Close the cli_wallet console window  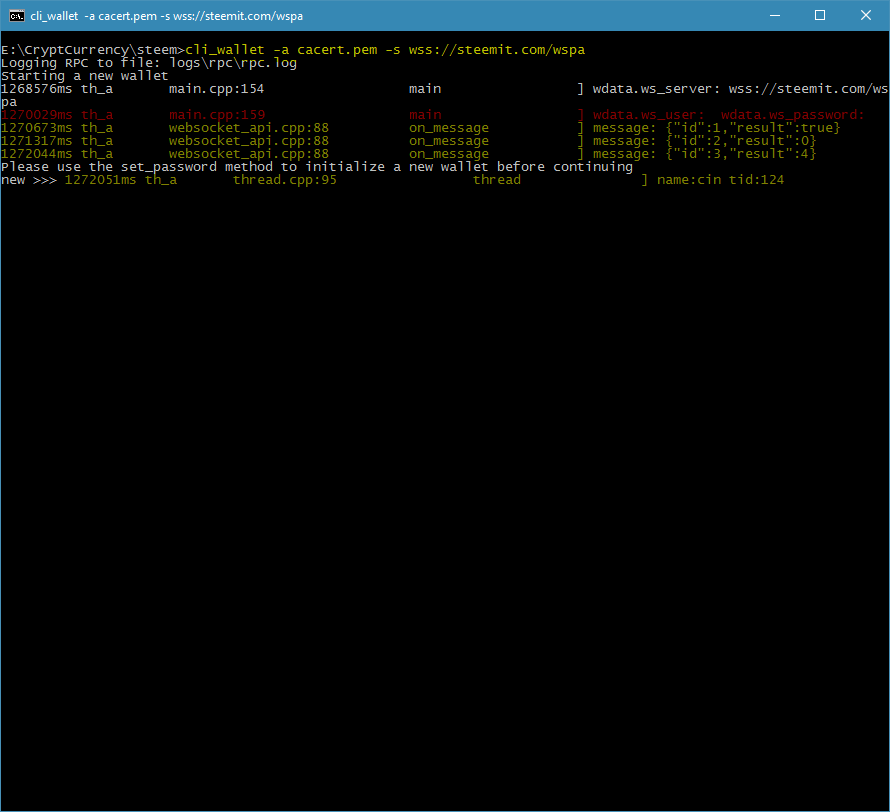pyautogui.click(x=866, y=15)
